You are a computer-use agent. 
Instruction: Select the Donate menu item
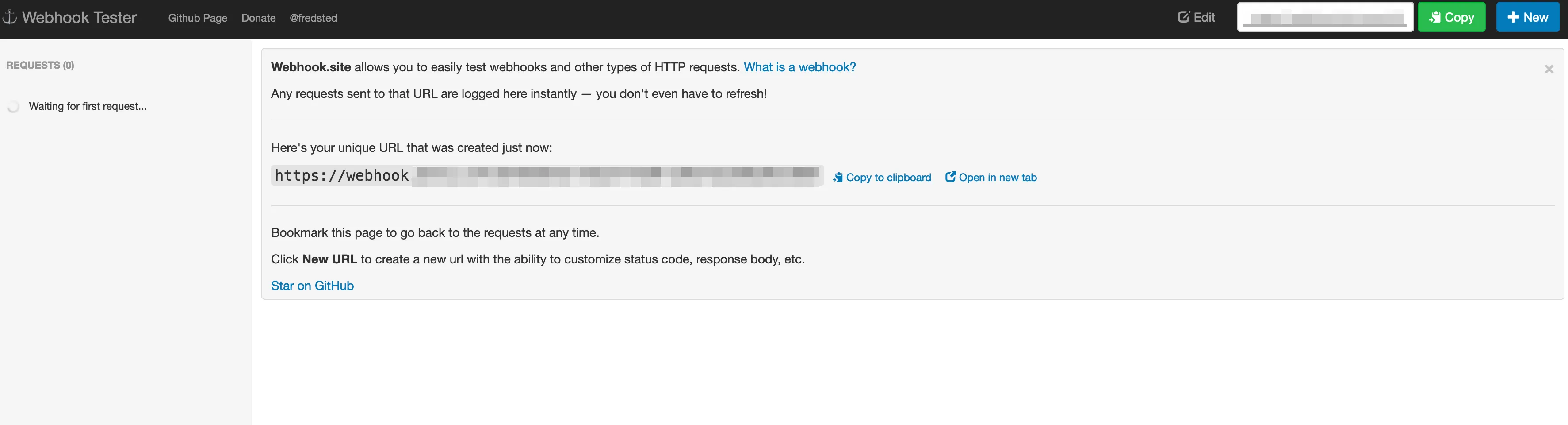(258, 18)
